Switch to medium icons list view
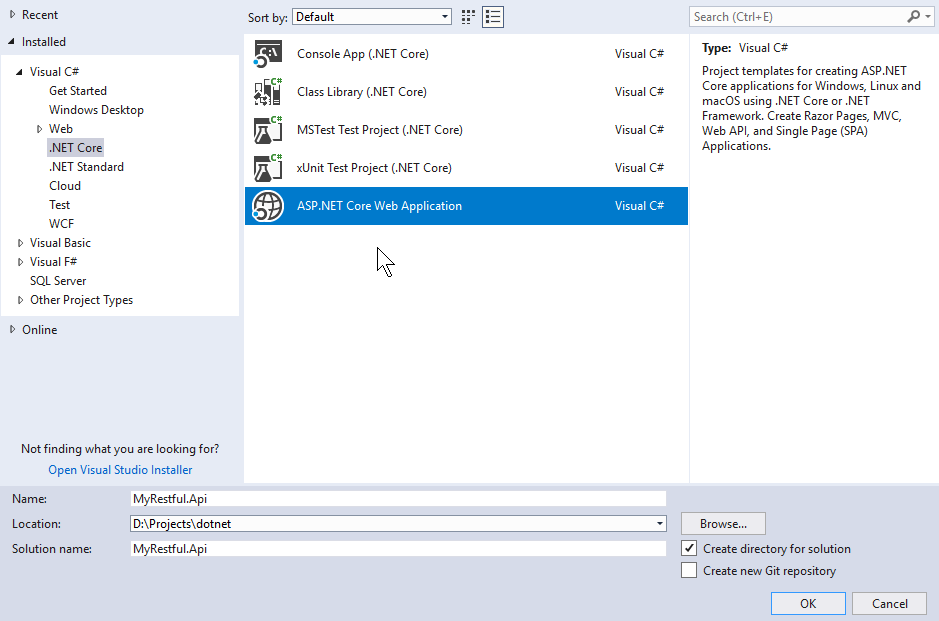The image size is (939, 621). [493, 17]
